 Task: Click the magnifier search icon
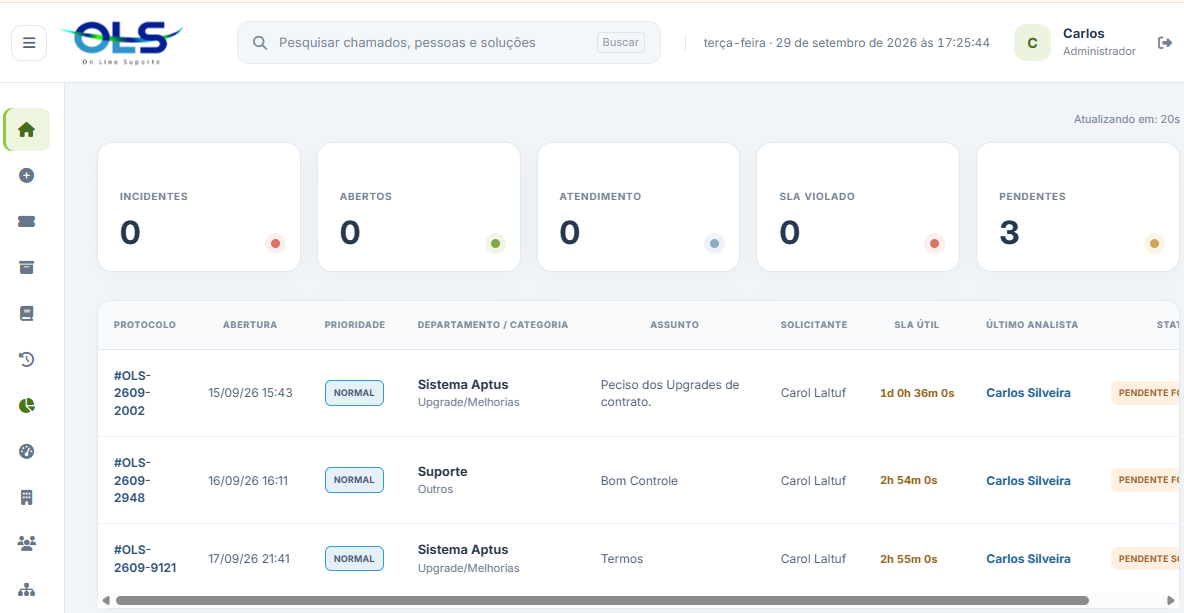coord(260,43)
